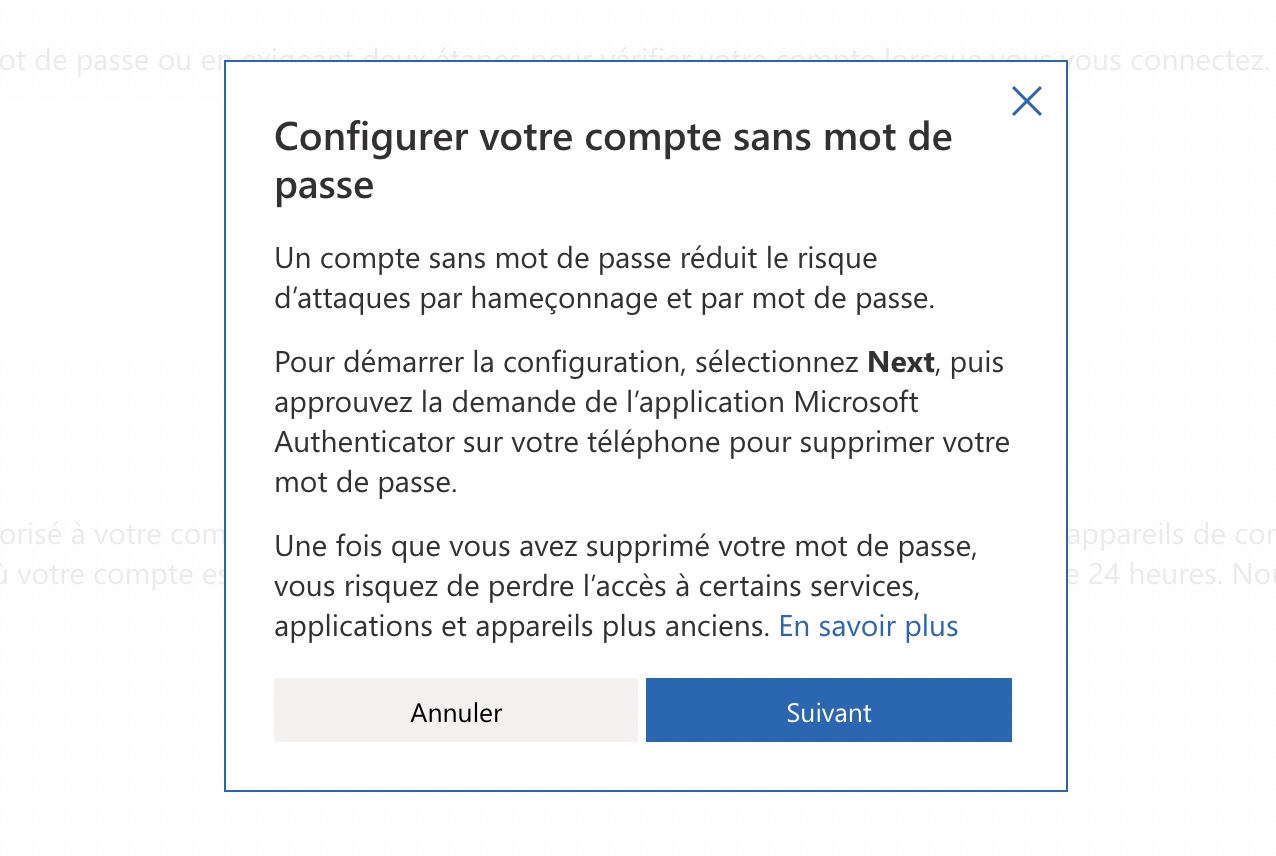Click the faded '24 heures' background text
Viewport: 1276px width, 856px height.
coord(1134,574)
